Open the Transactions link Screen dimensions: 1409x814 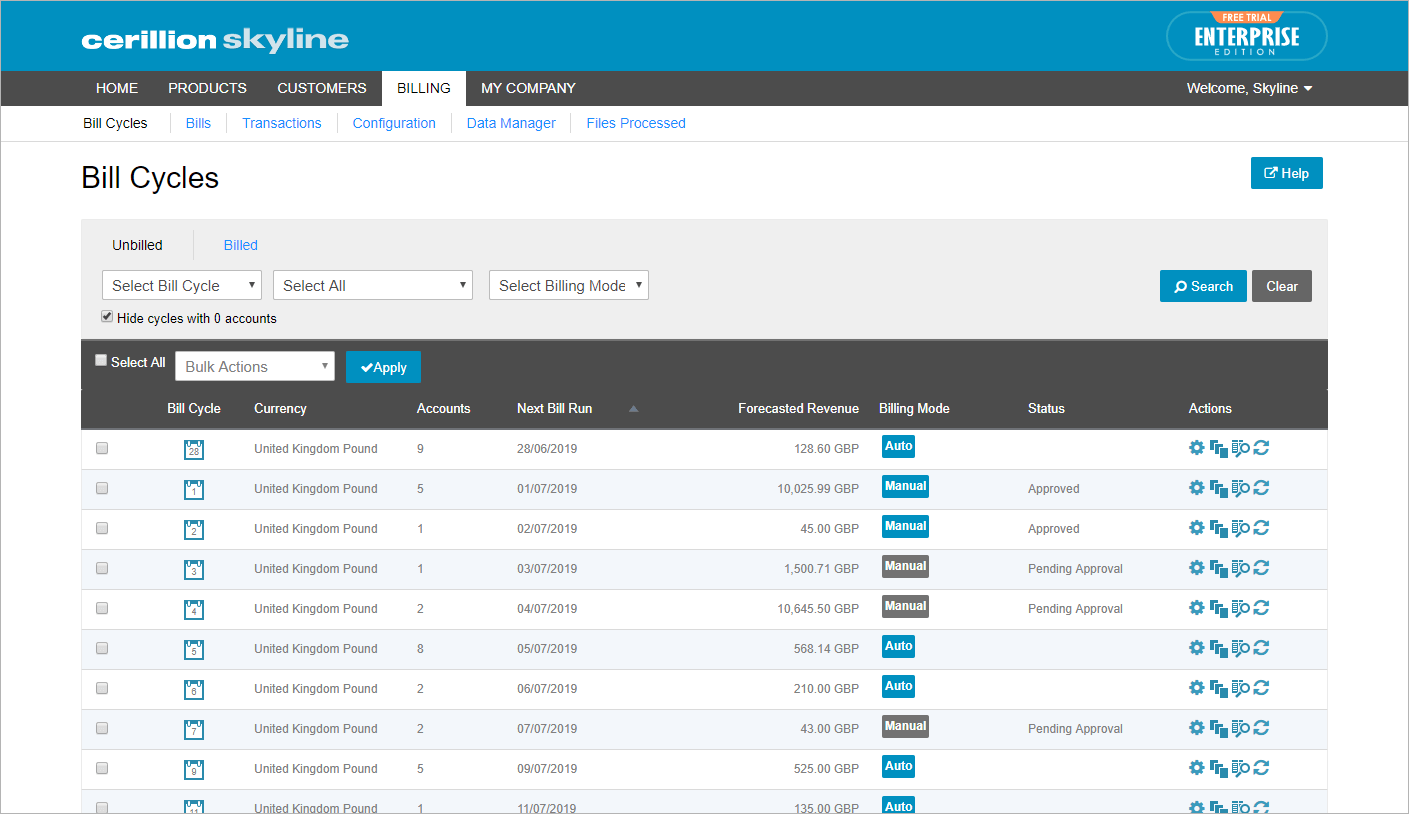tap(282, 123)
